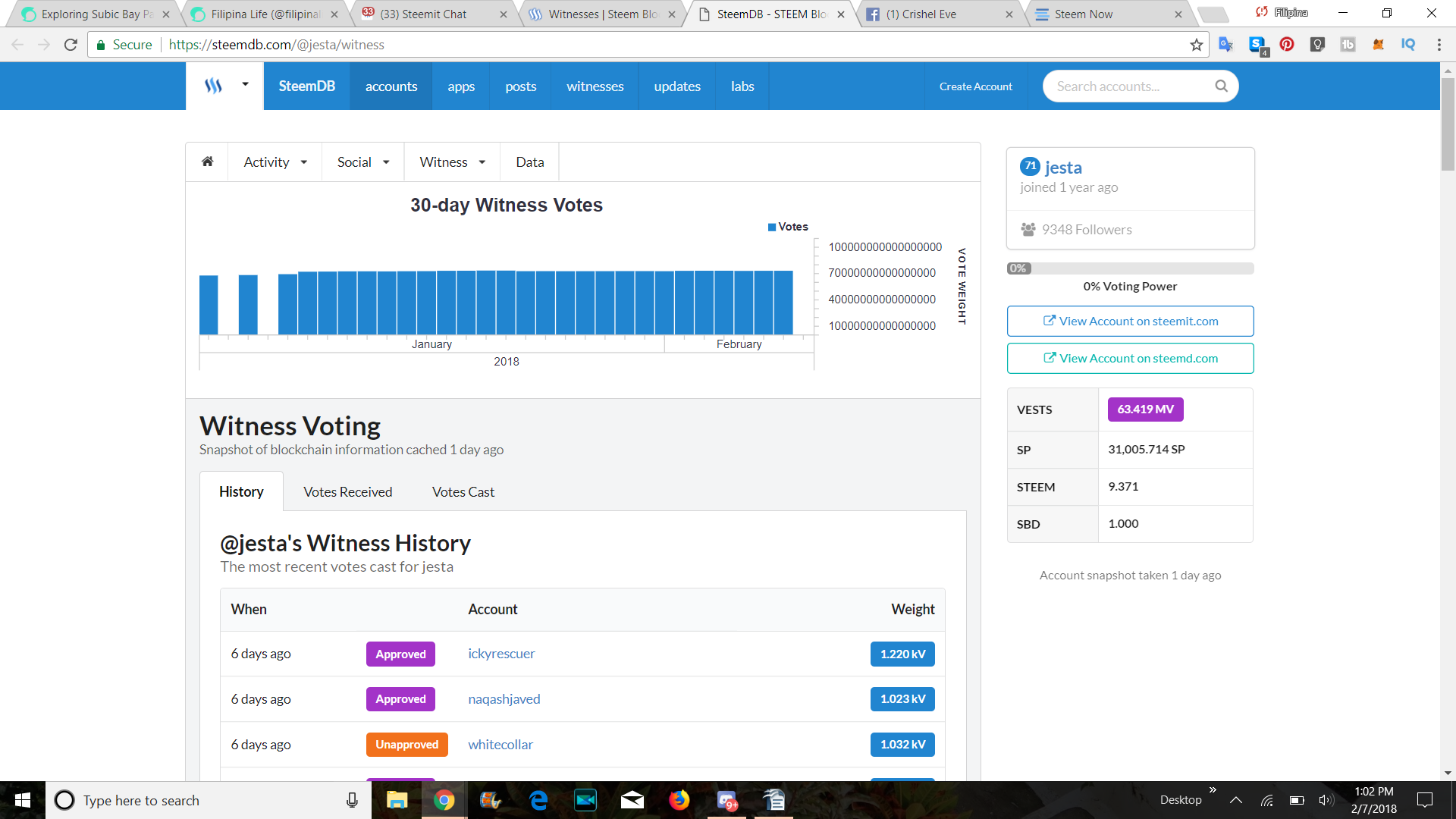Expand the Witness dropdown
This screenshot has height=819, width=1456.
pos(453,162)
